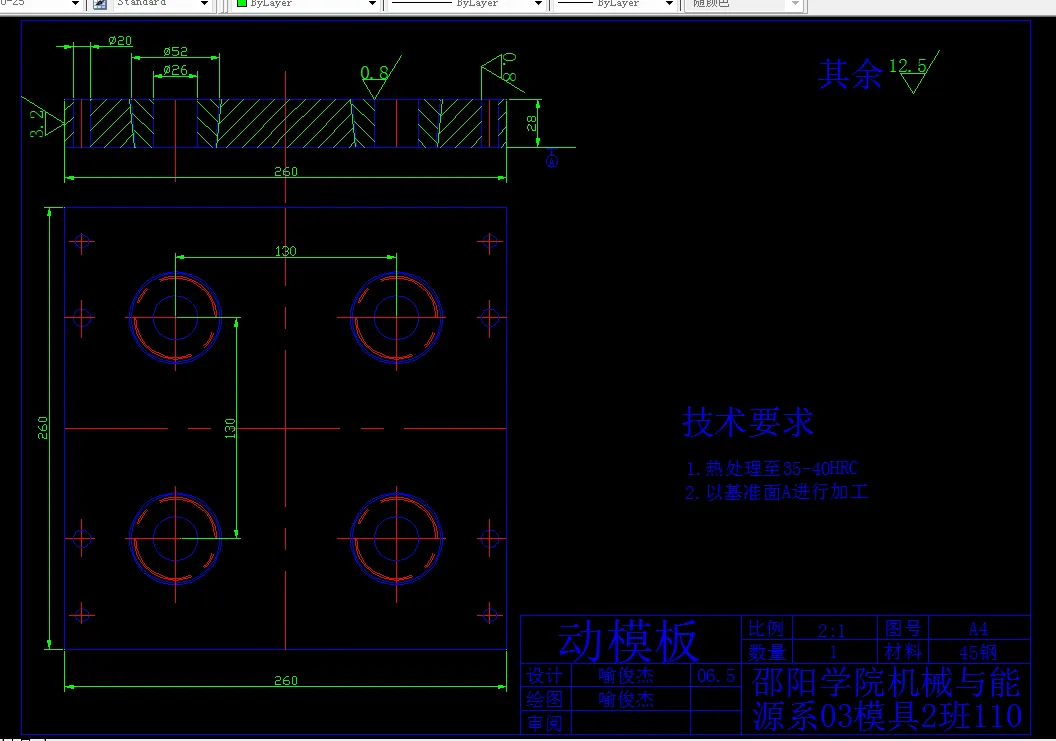
Task: Select the 材料 label
Action: pos(903,652)
